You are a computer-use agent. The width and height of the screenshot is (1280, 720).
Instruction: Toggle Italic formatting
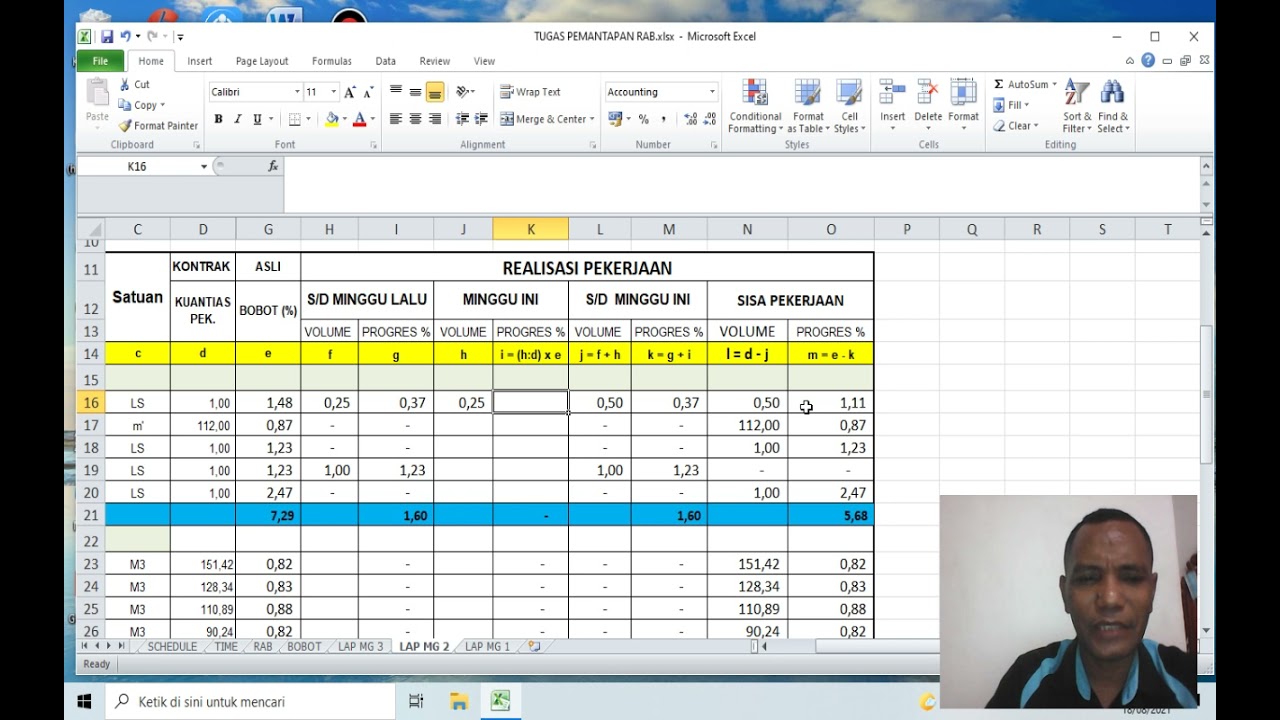[x=237, y=119]
